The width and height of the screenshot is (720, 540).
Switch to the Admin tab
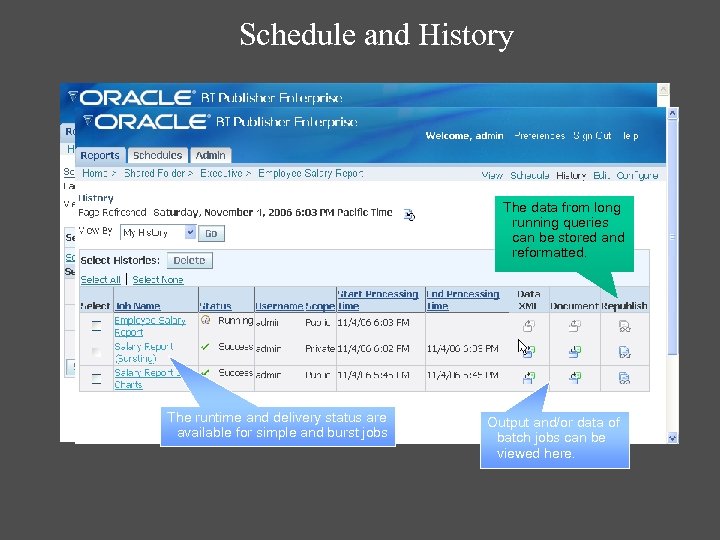click(210, 155)
